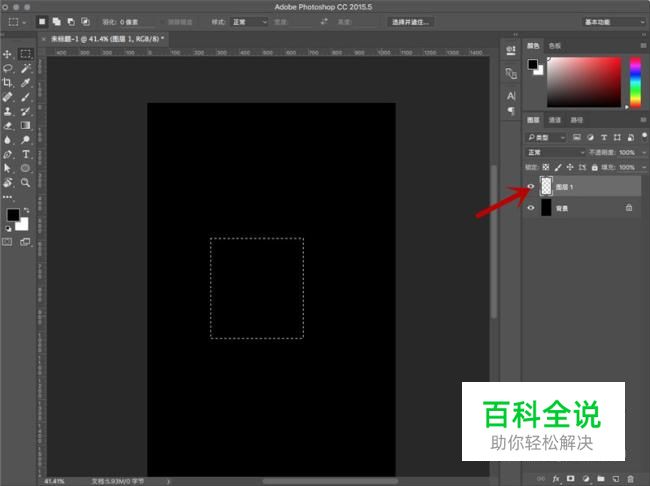Select the Hand tool
The image size is (650, 486).
click(x=7, y=182)
